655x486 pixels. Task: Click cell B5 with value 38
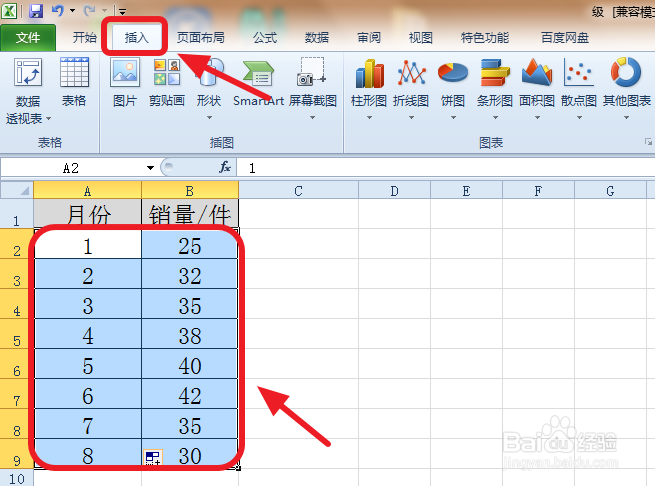click(x=190, y=333)
